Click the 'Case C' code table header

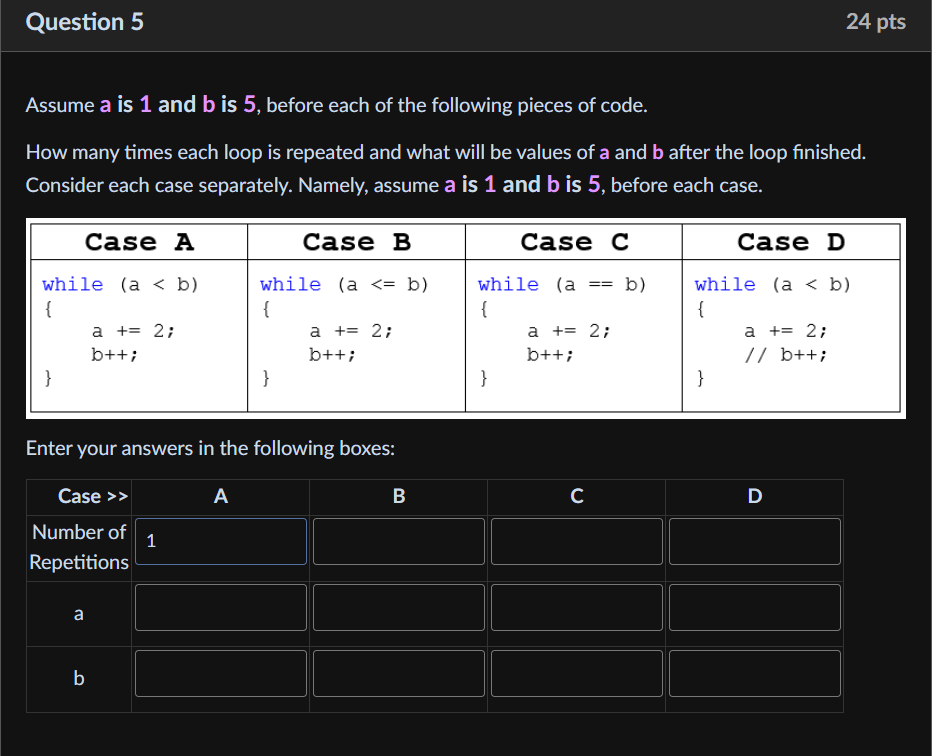(x=574, y=242)
